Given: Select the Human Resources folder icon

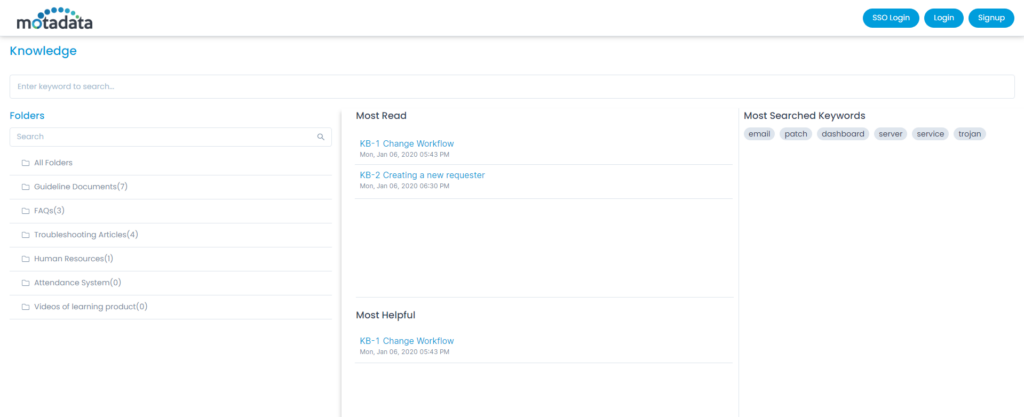Looking at the screenshot, I should (25, 259).
